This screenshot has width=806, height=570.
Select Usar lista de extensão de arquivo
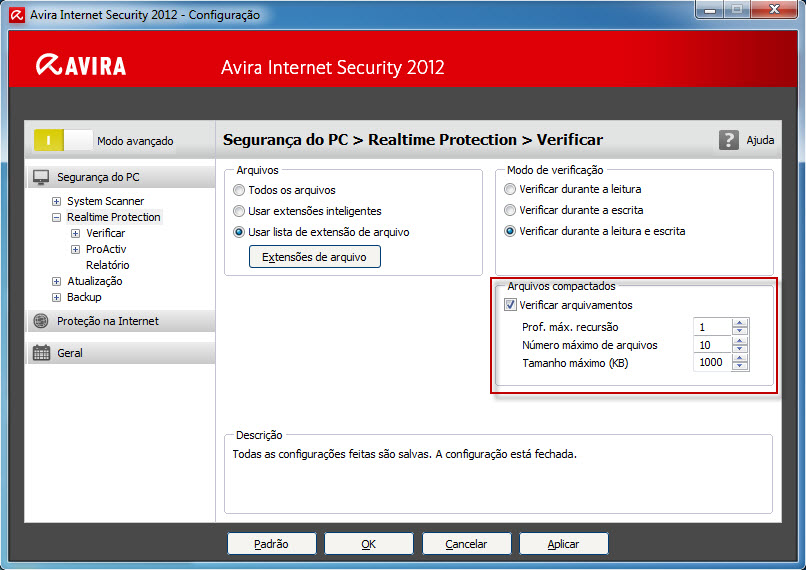click(239, 232)
